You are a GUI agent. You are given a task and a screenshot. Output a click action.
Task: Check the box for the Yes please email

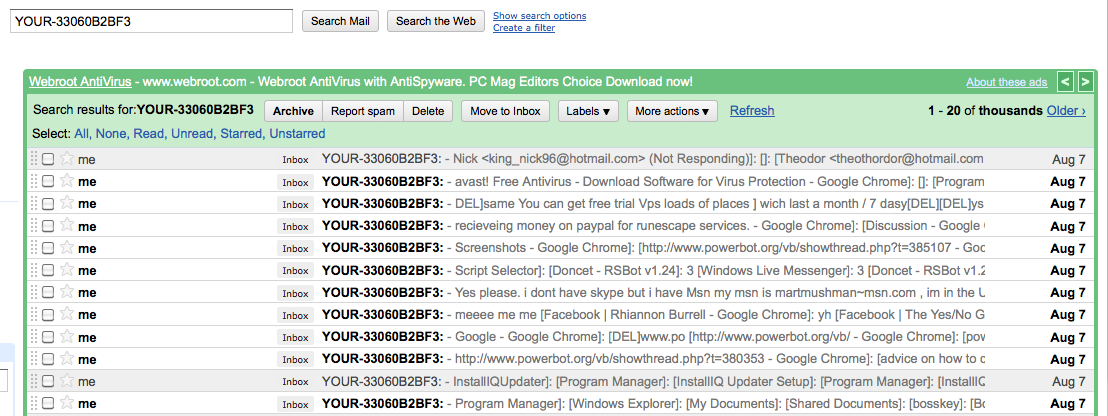[x=48, y=293]
